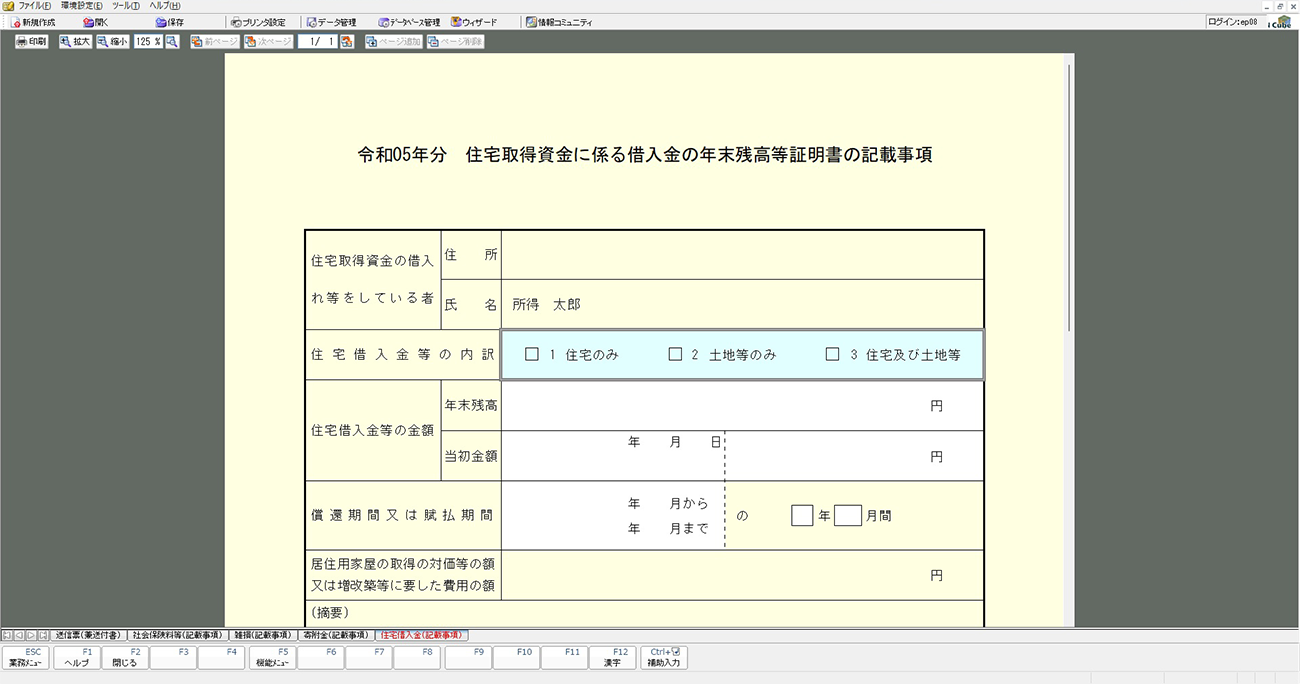This screenshot has height=684, width=1300.
Task: Check the '3 住宅及び土地等' checkbox
Action: (832, 354)
